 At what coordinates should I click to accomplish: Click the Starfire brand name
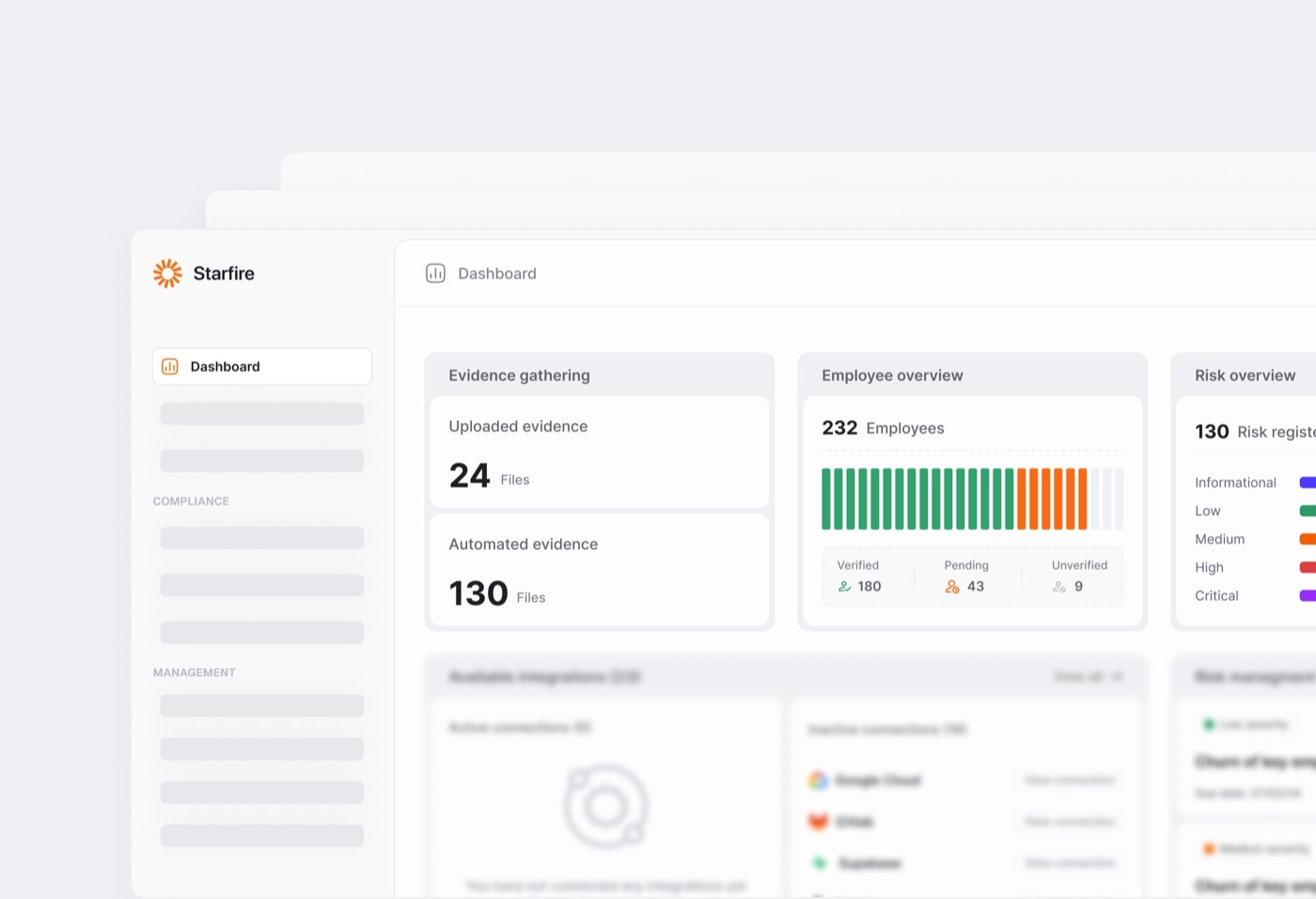224,273
